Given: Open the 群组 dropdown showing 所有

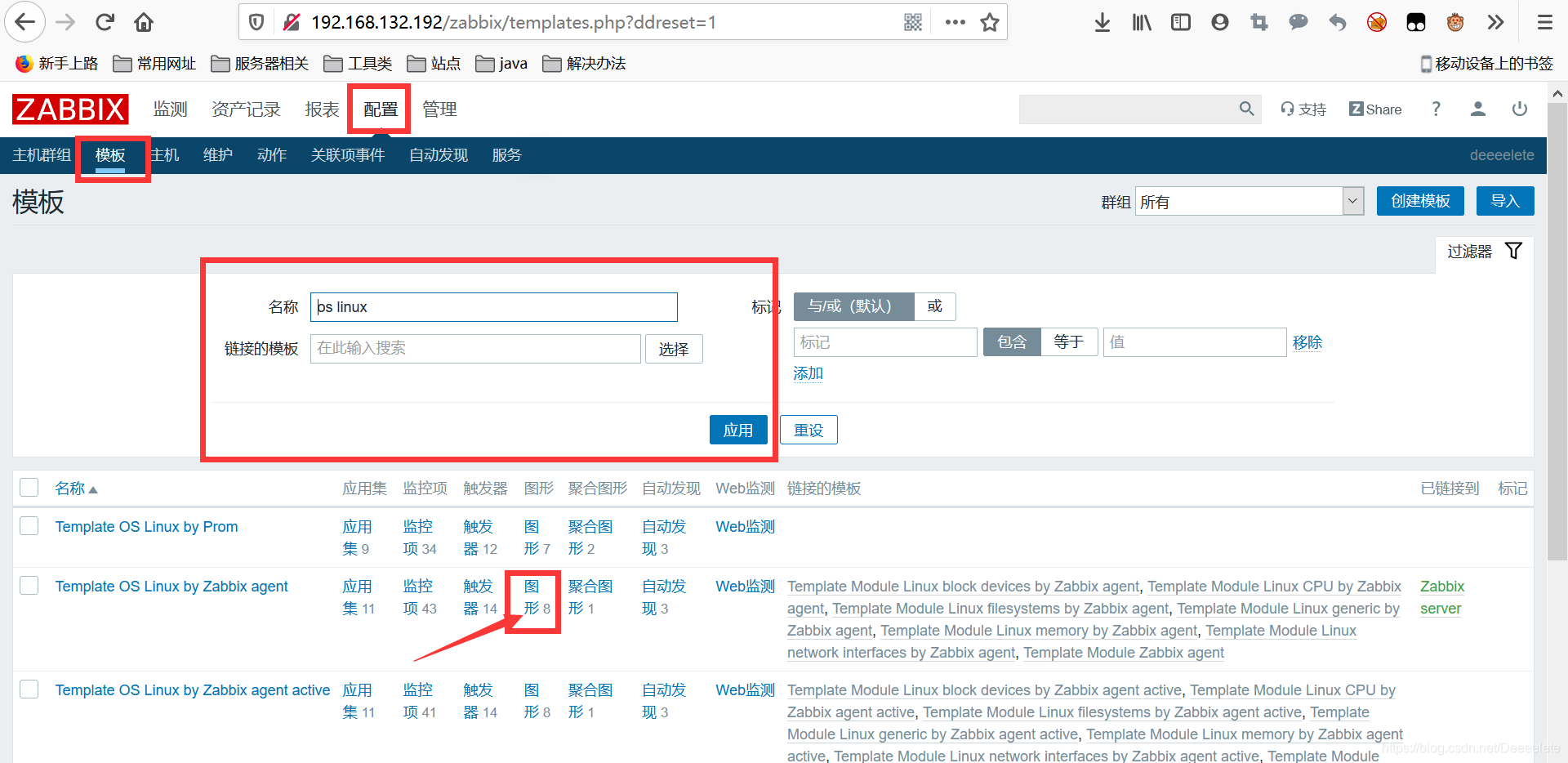Looking at the screenshot, I should [1249, 201].
